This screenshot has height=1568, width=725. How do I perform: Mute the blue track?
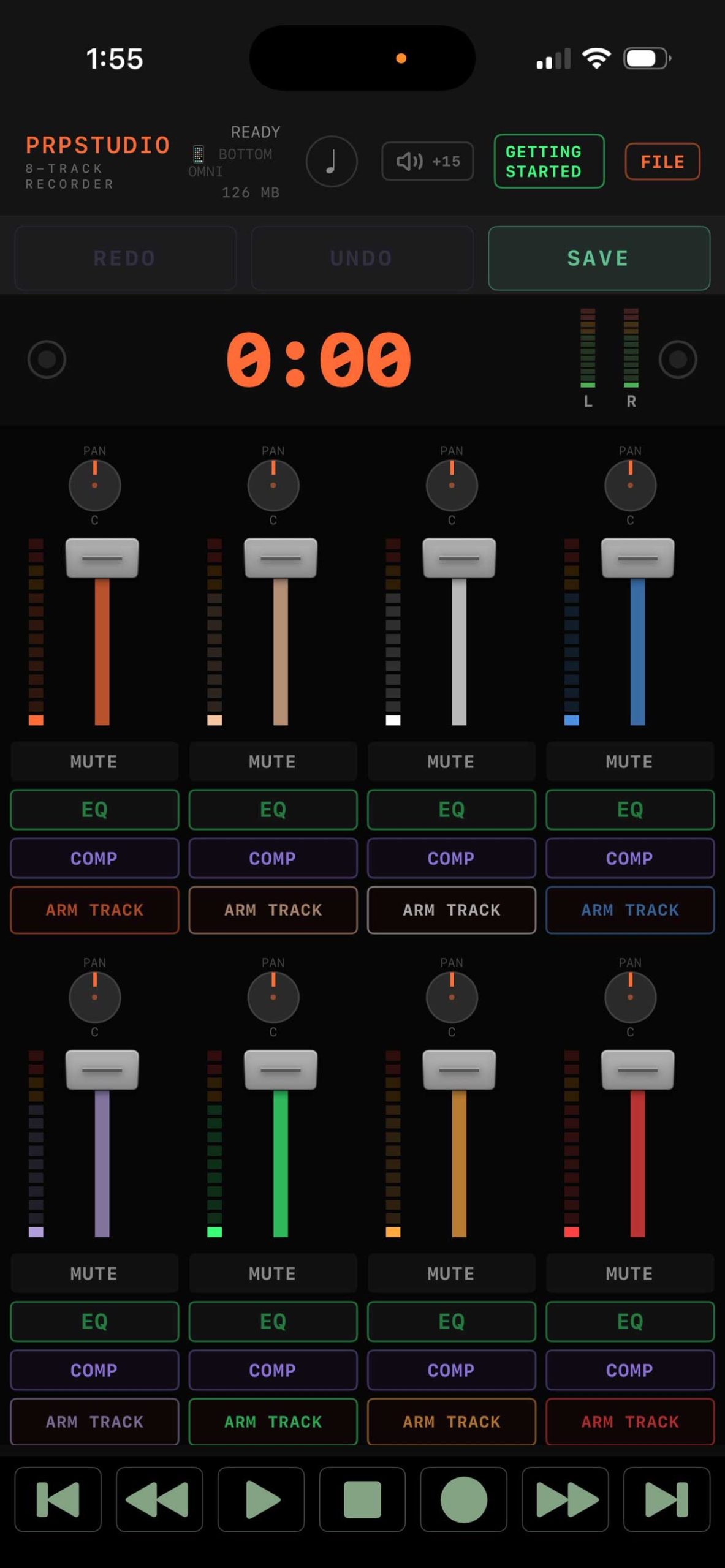coord(630,761)
